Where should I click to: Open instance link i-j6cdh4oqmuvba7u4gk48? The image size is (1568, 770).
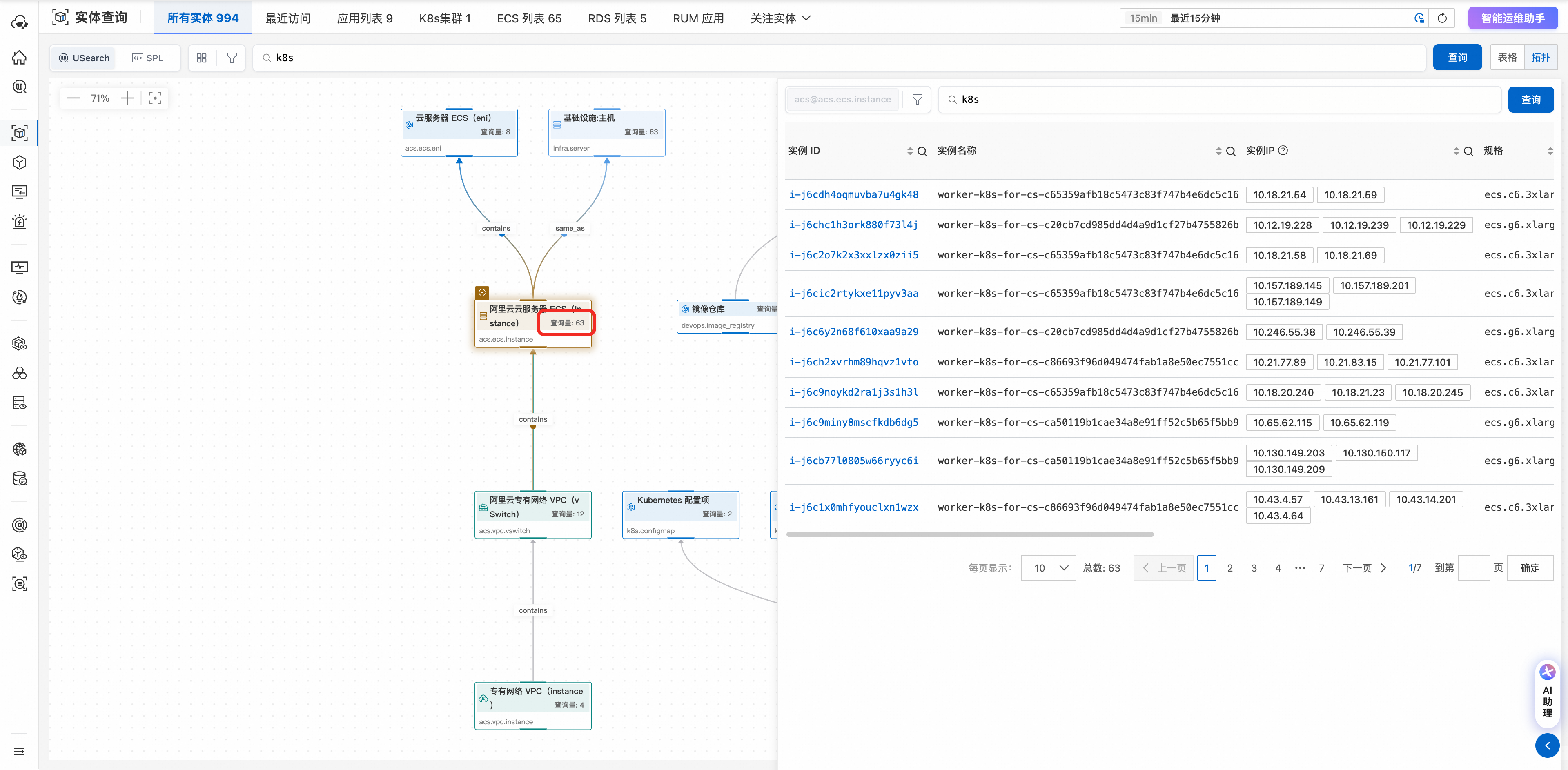pyautogui.click(x=853, y=195)
